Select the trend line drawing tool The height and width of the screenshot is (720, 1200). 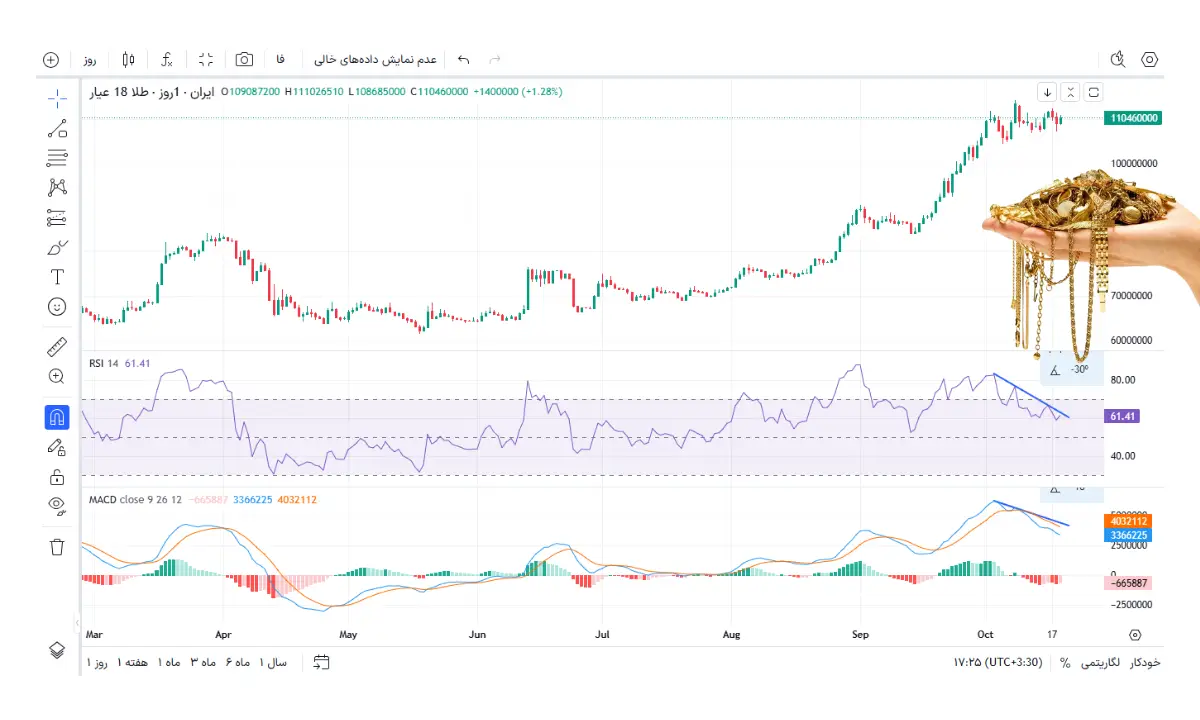coord(57,128)
